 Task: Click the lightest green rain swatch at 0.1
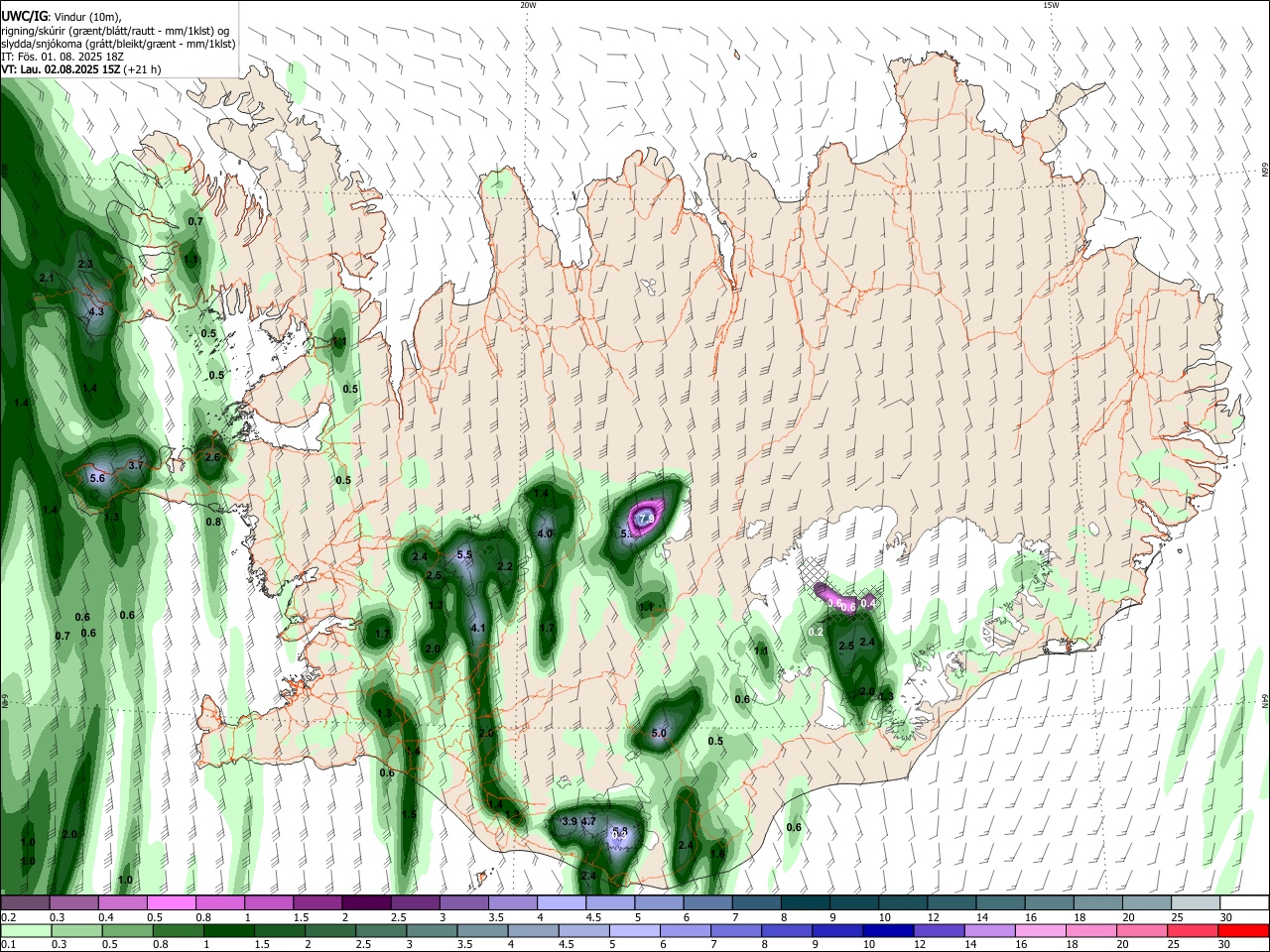(26, 931)
